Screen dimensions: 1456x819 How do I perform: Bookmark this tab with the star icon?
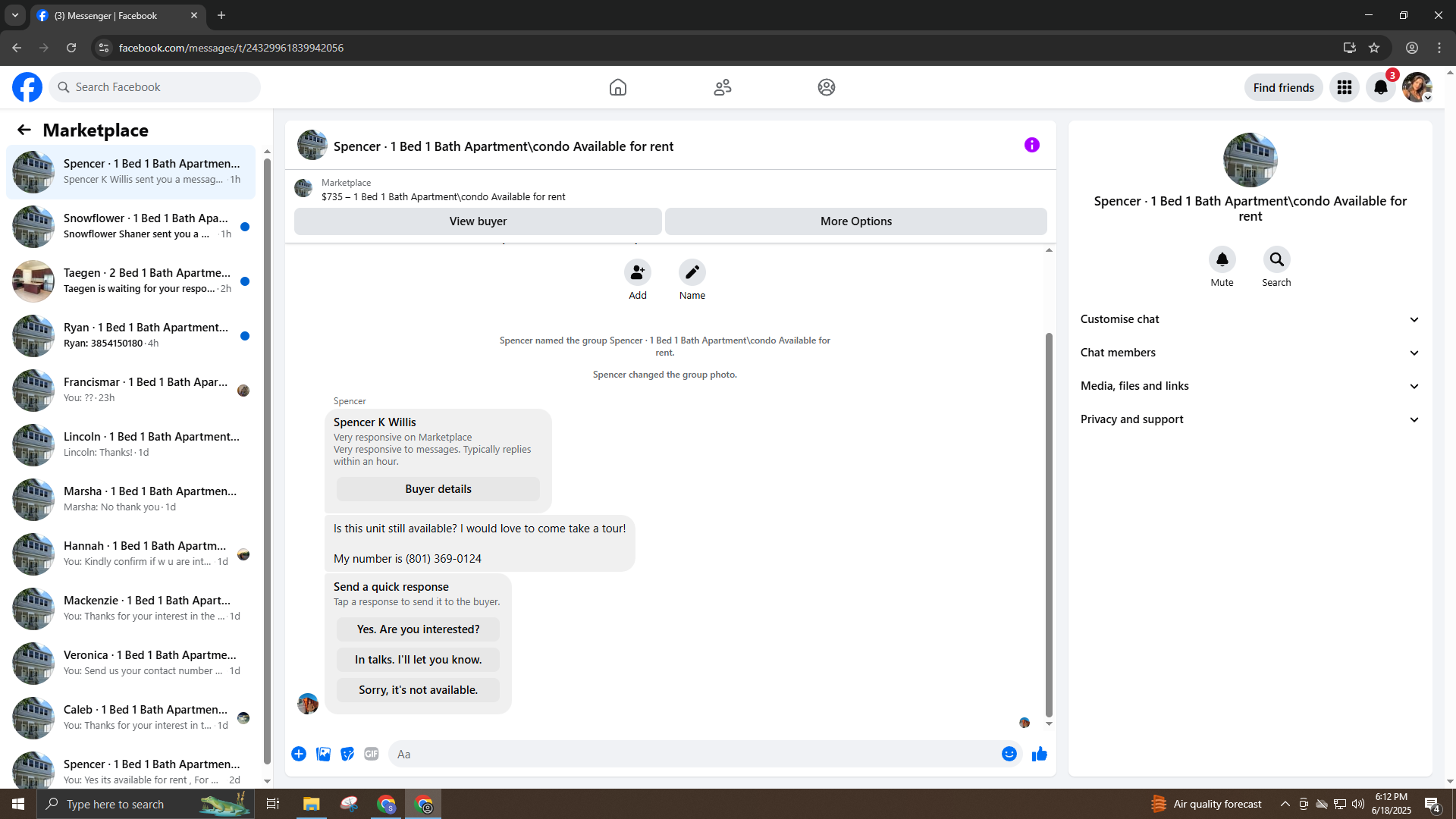point(1374,48)
